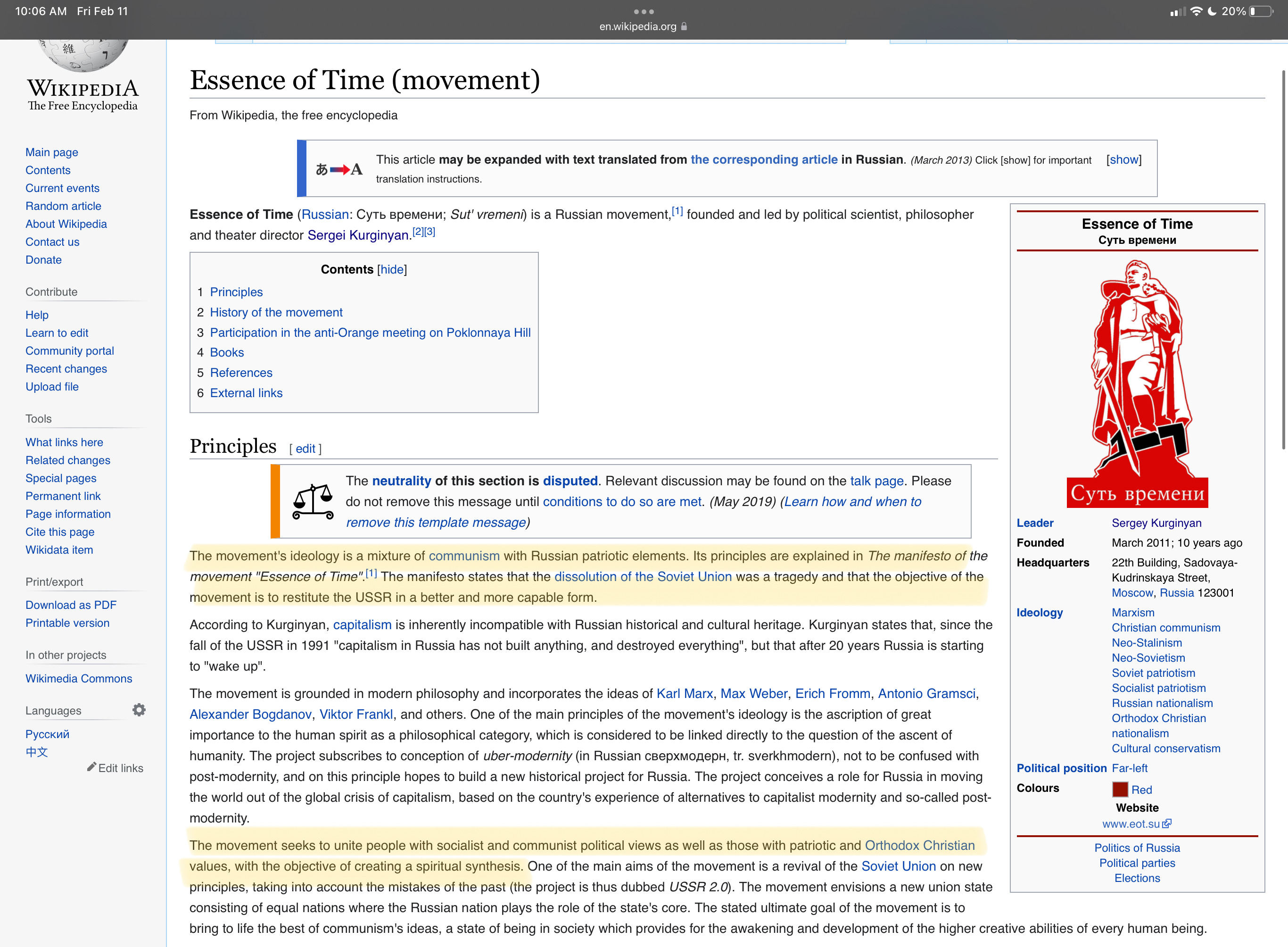The height and width of the screenshot is (947, 1288).
Task: Open the Poklonnaya Hill meeting contents entry
Action: (370, 332)
